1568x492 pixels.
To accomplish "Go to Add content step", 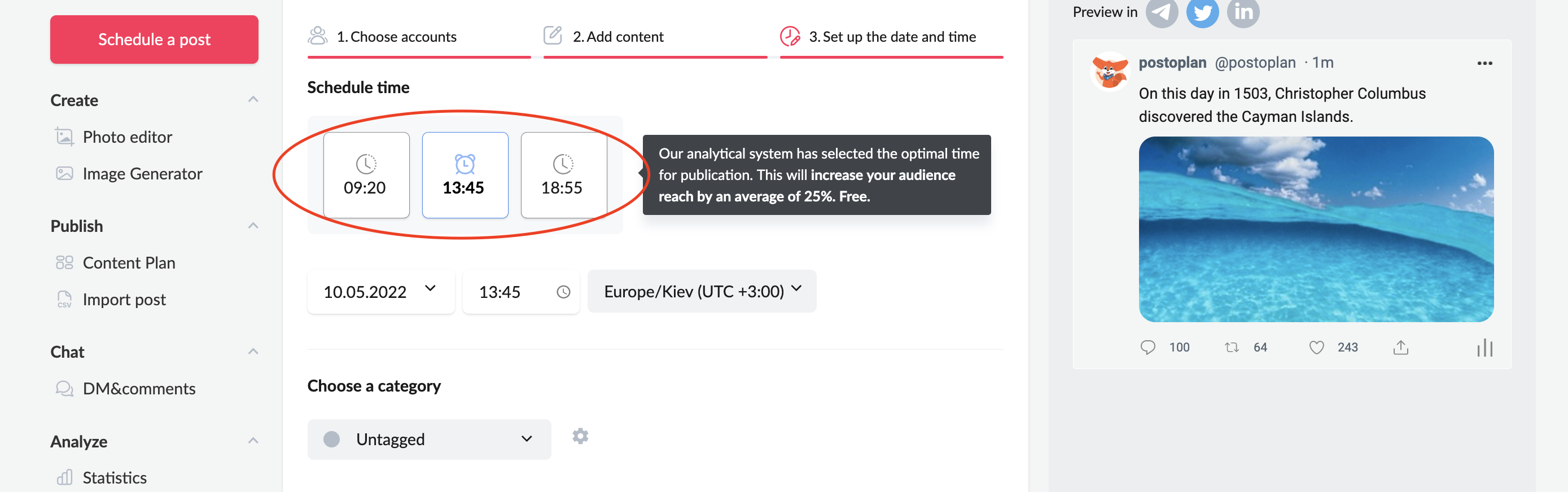I will coord(617,37).
